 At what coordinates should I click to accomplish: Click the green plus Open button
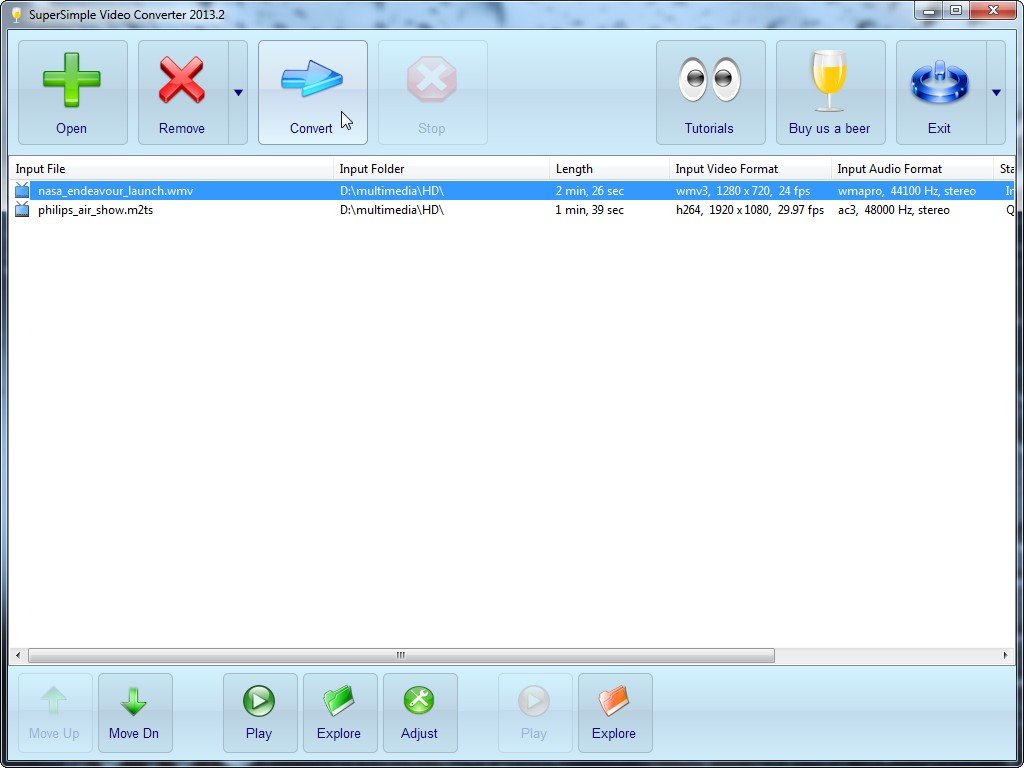pyautogui.click(x=72, y=92)
